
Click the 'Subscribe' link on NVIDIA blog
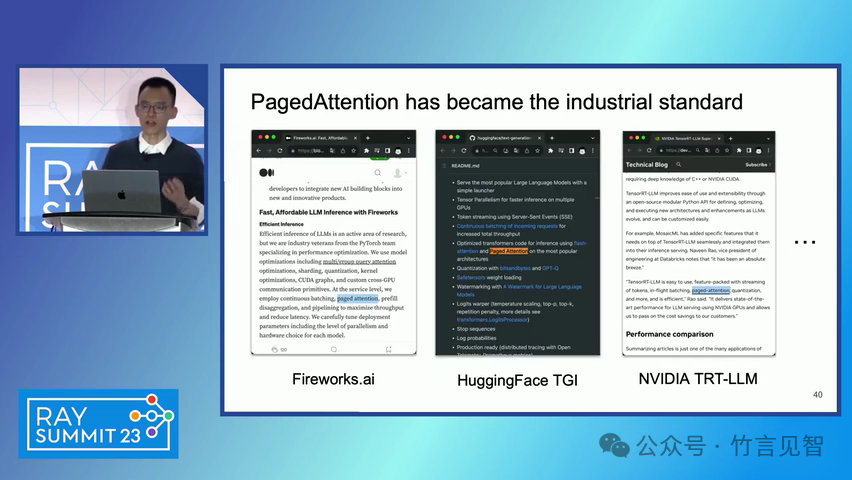(758, 165)
